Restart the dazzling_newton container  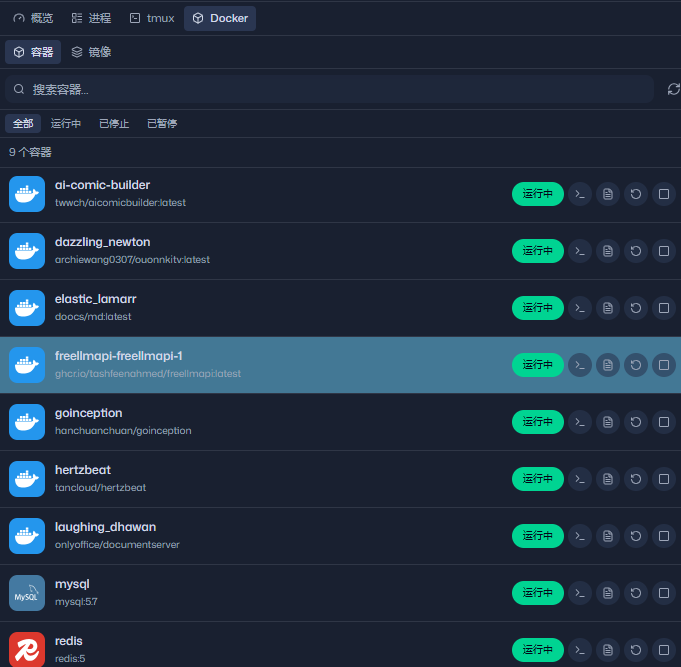pyautogui.click(x=636, y=251)
